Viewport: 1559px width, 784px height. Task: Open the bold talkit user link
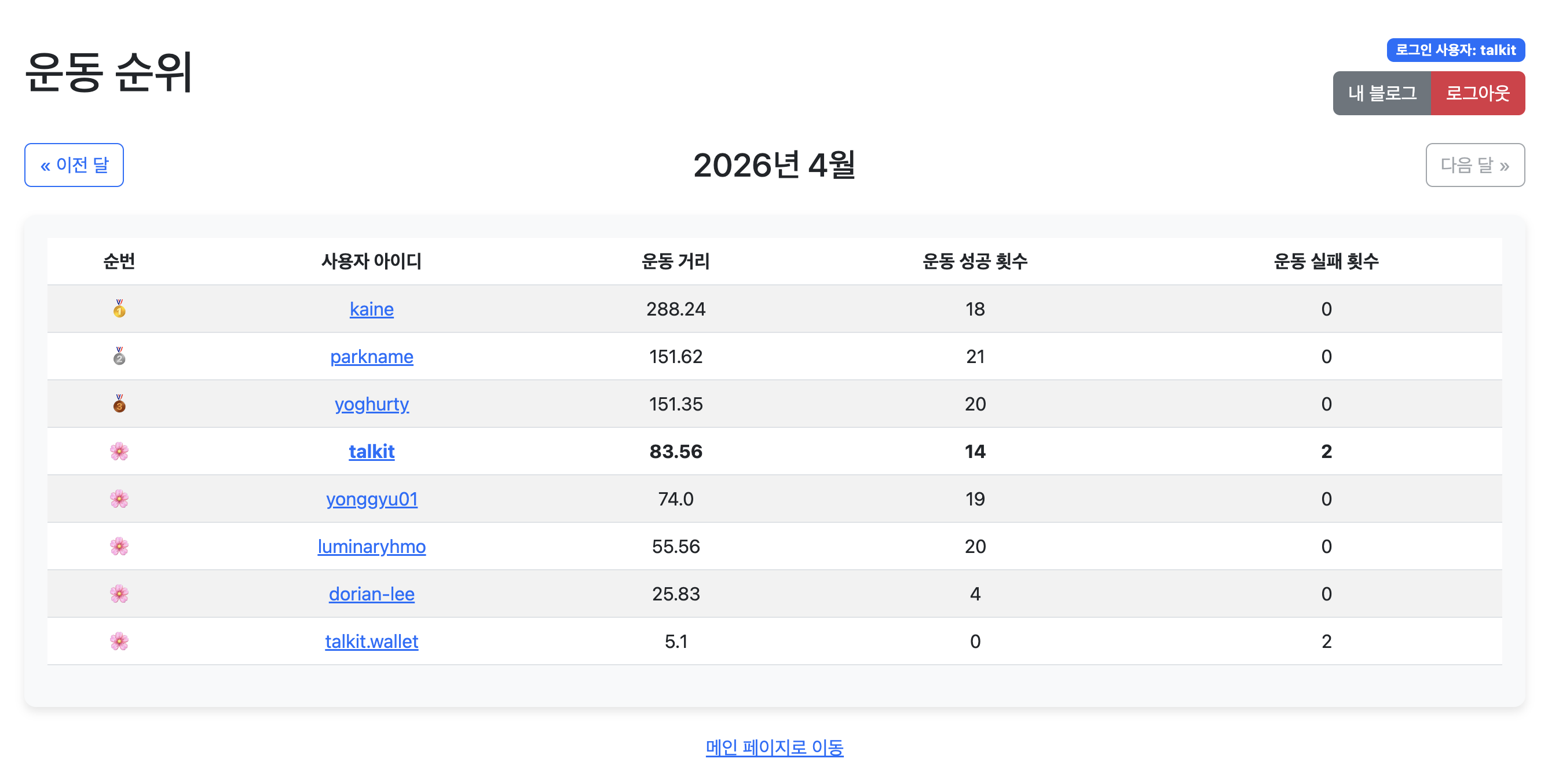[x=372, y=451]
